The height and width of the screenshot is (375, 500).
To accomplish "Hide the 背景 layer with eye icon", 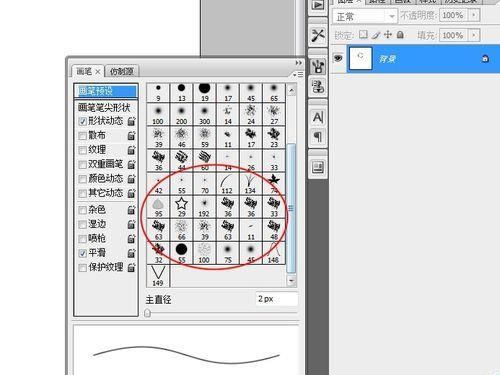I will click(x=338, y=59).
